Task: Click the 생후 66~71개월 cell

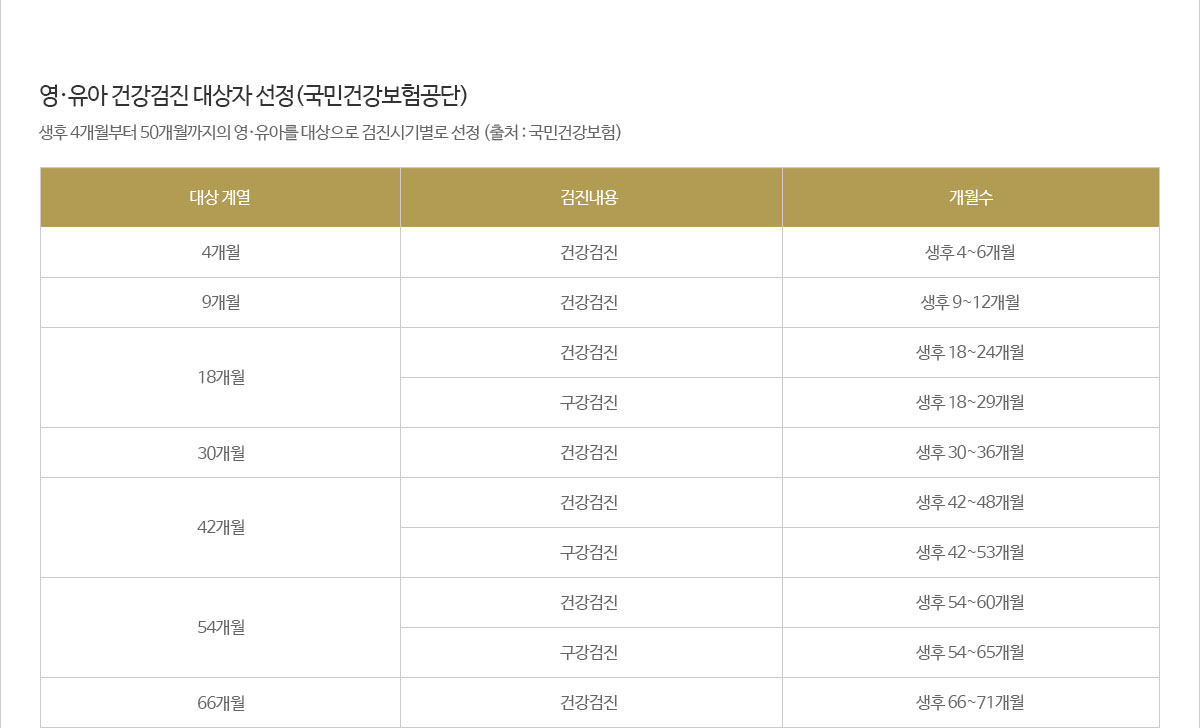Action: pyautogui.click(x=970, y=702)
